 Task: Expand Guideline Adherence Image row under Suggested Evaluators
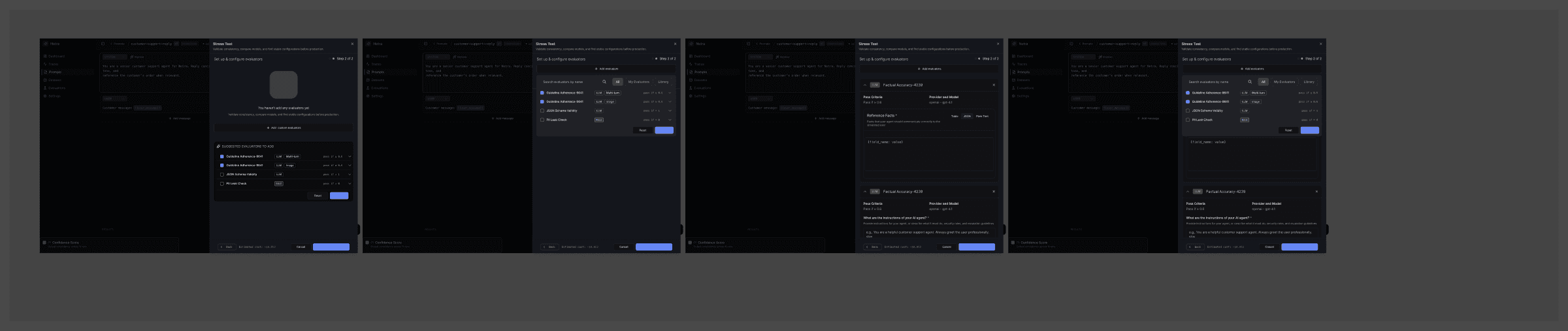point(350,165)
